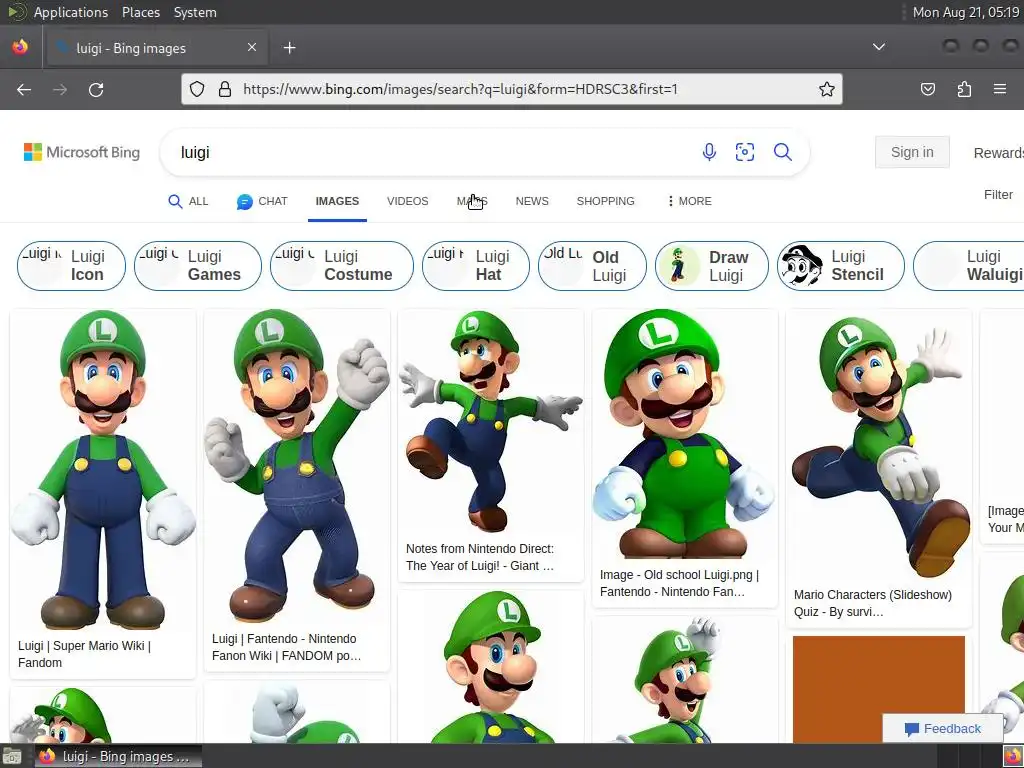
Task: Open the Firefox hamburger menu
Action: click(x=1000, y=89)
